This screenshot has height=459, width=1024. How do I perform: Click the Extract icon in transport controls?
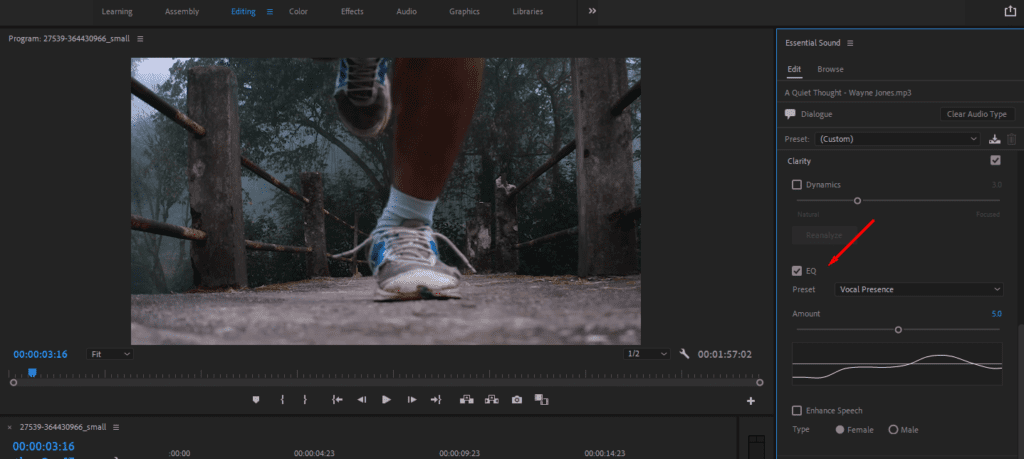492,400
